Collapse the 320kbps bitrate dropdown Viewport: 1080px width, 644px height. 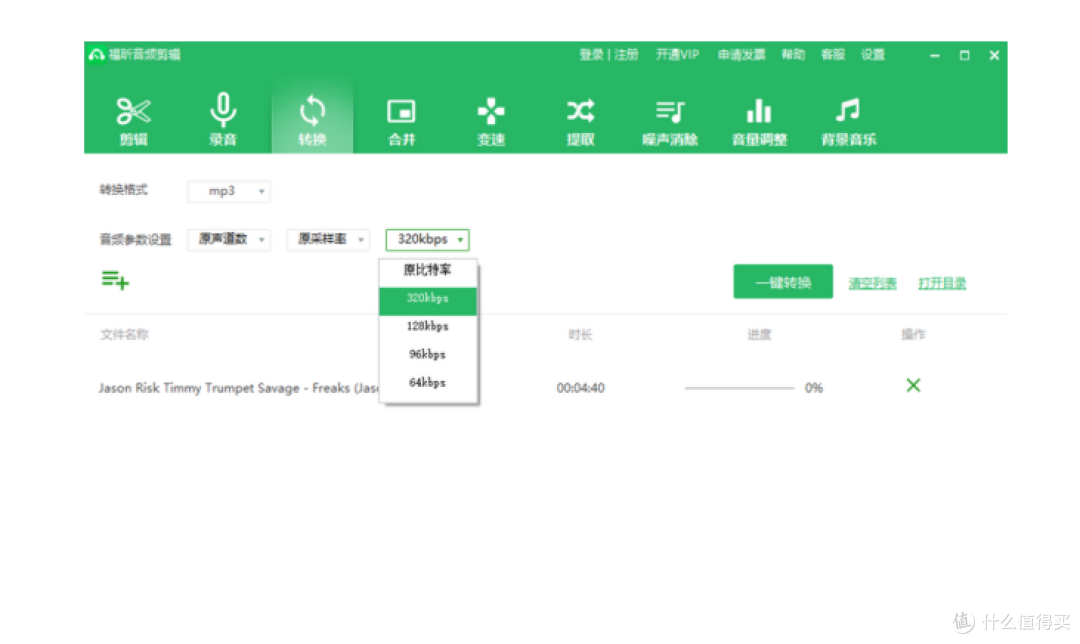point(428,239)
